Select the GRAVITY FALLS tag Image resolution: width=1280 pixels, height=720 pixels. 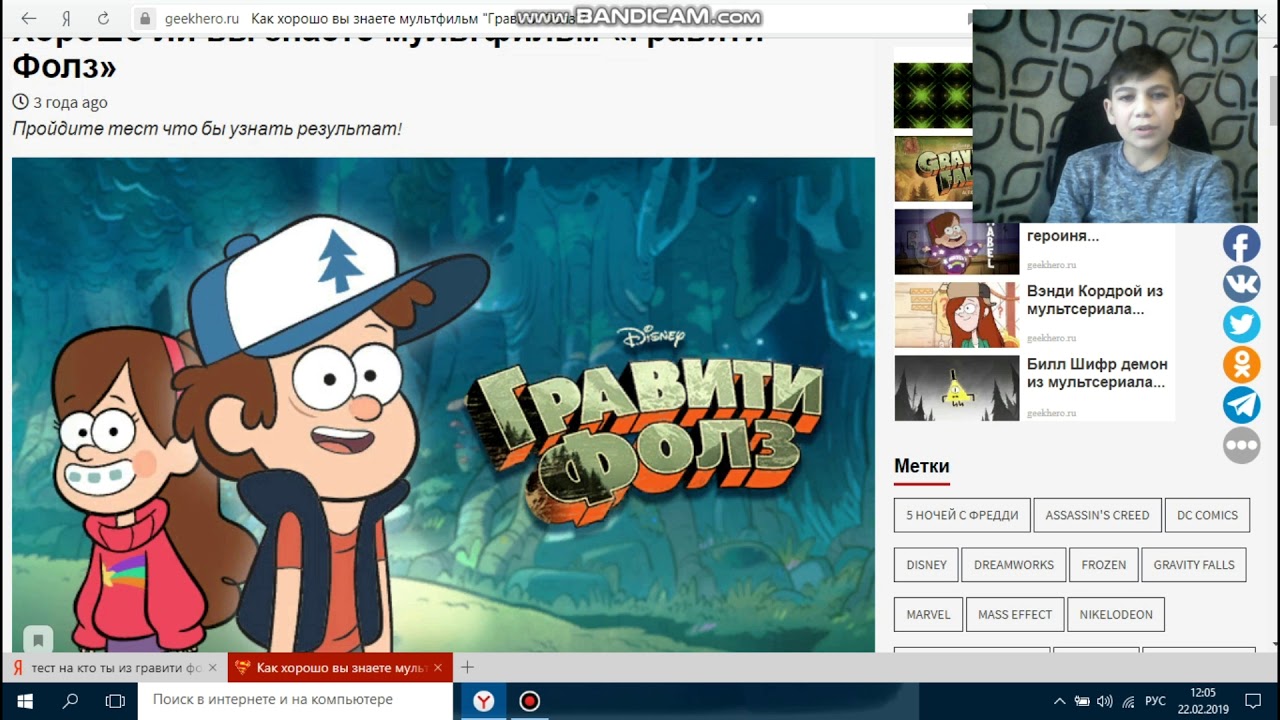coord(1194,565)
